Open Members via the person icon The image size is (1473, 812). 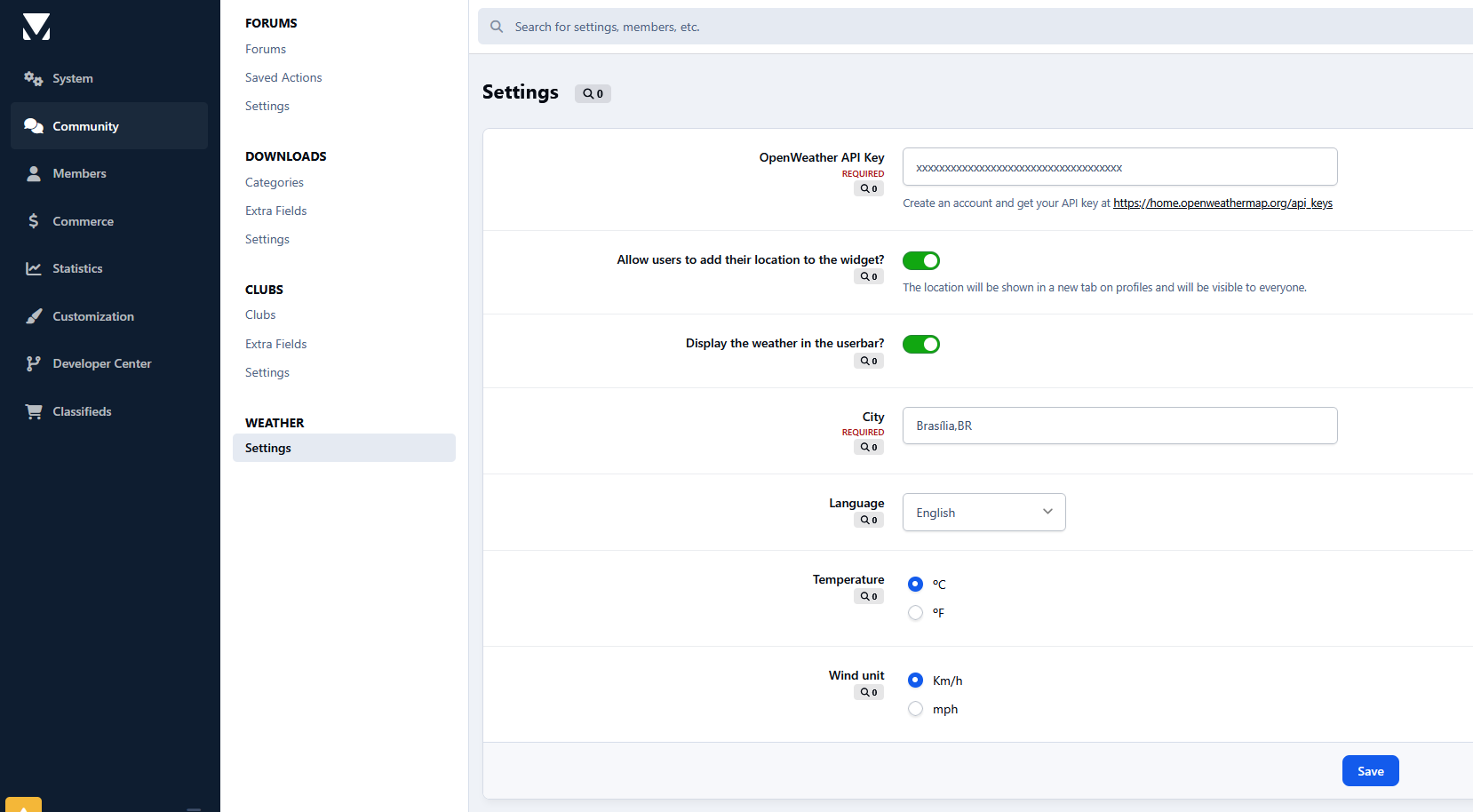(x=34, y=173)
